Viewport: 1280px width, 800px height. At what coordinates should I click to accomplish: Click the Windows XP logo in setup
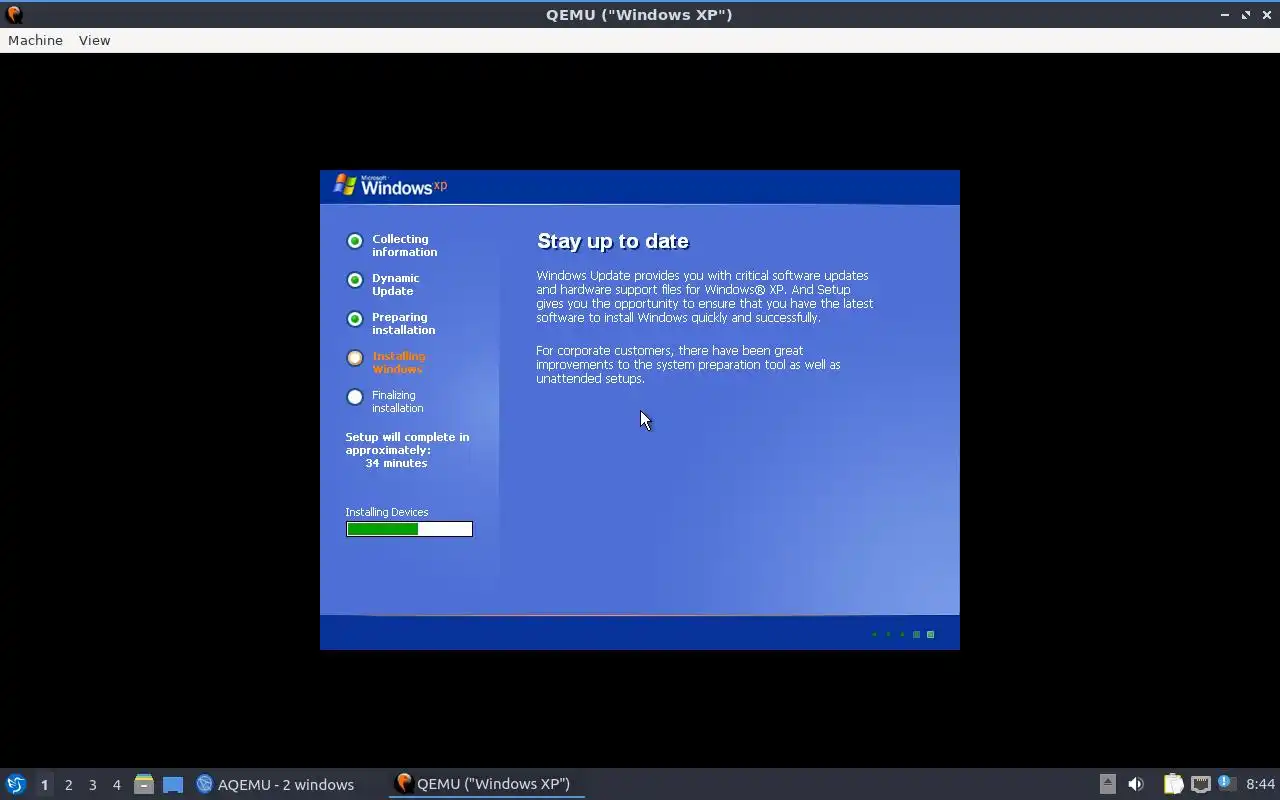tap(390, 185)
